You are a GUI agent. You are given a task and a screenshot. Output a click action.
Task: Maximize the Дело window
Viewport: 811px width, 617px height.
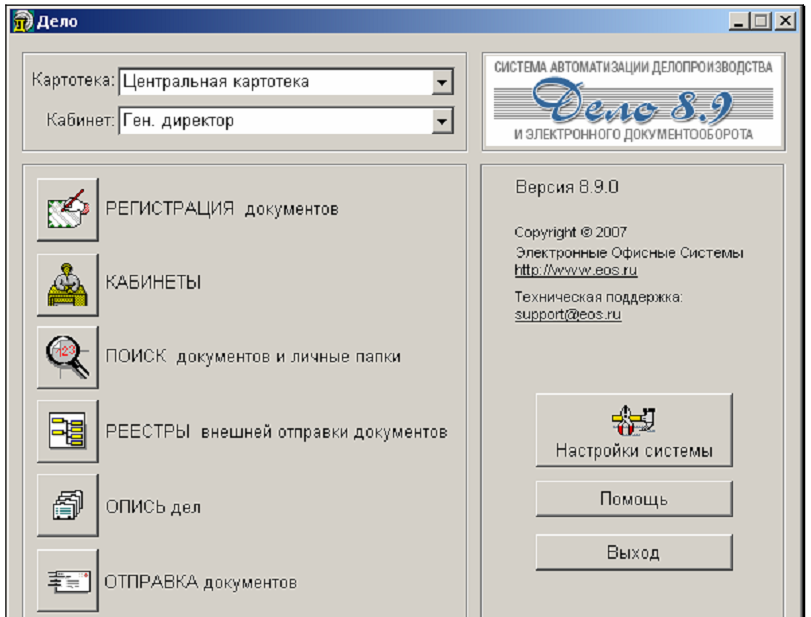coord(761,21)
